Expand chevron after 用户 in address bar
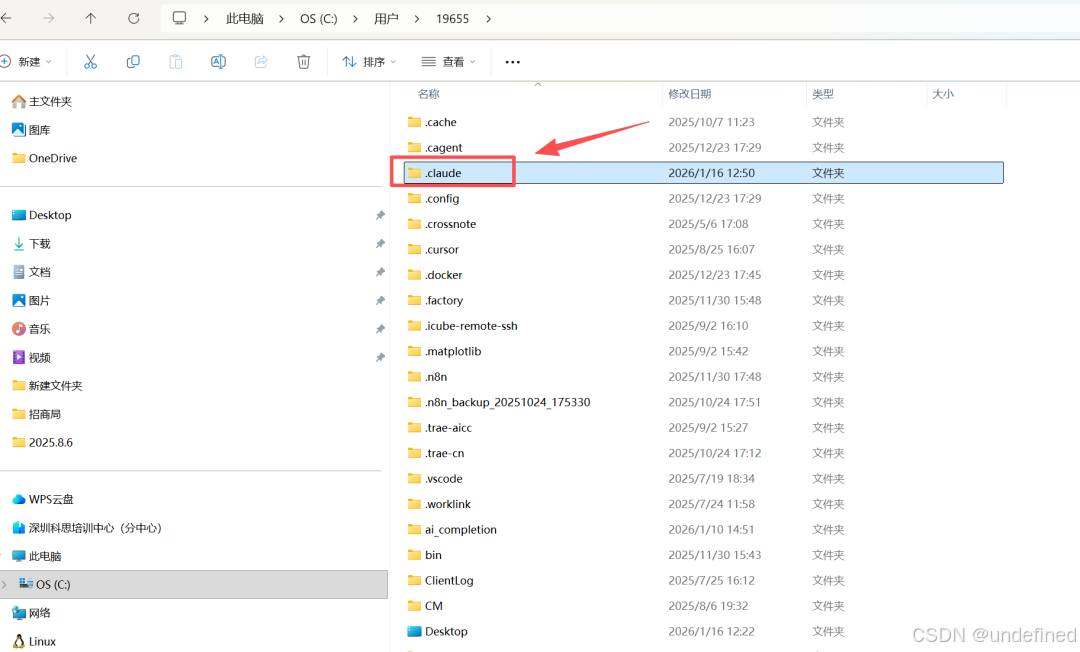Viewport: 1080px width, 652px height. tap(417, 19)
